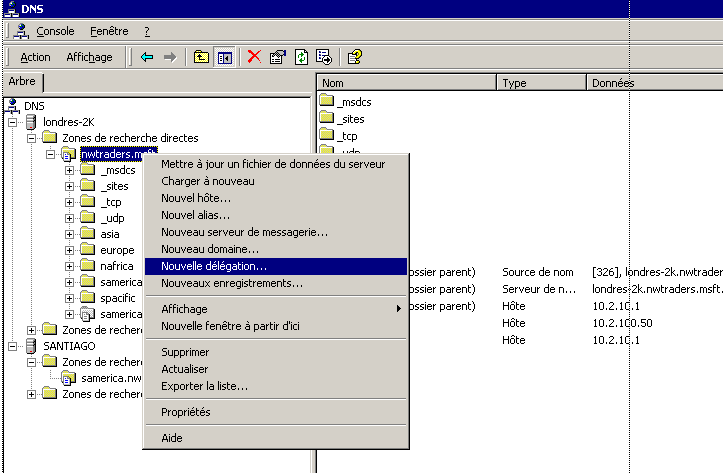The image size is (723, 473).
Task: Collapse the SANTIAGO server node
Action: (13, 346)
